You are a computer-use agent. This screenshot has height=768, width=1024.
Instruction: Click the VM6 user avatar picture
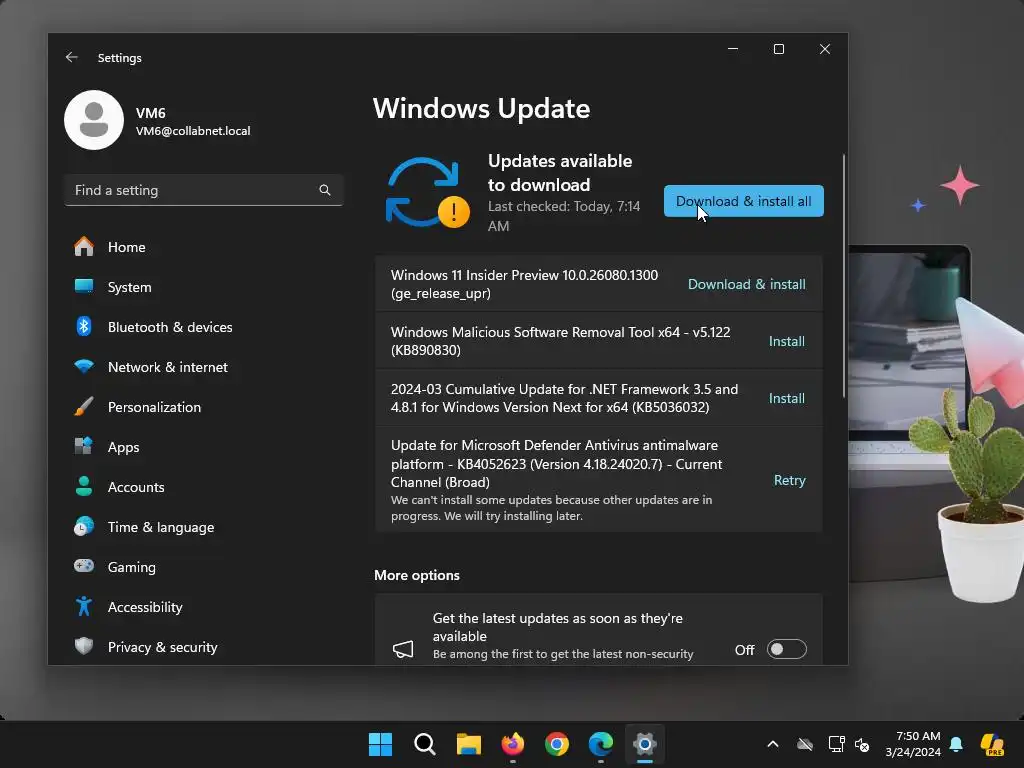point(94,120)
